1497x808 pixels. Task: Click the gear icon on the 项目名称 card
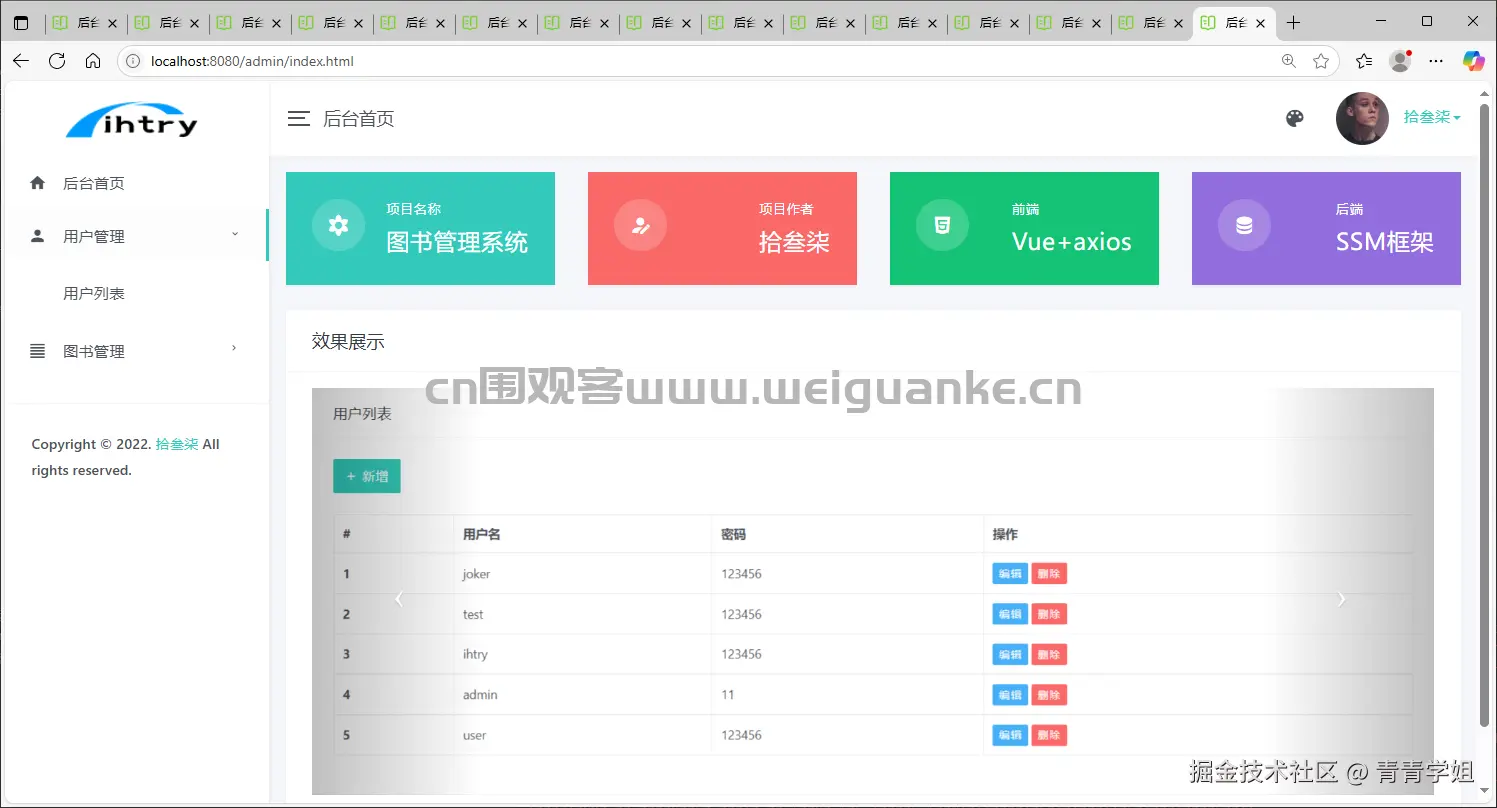click(337, 225)
